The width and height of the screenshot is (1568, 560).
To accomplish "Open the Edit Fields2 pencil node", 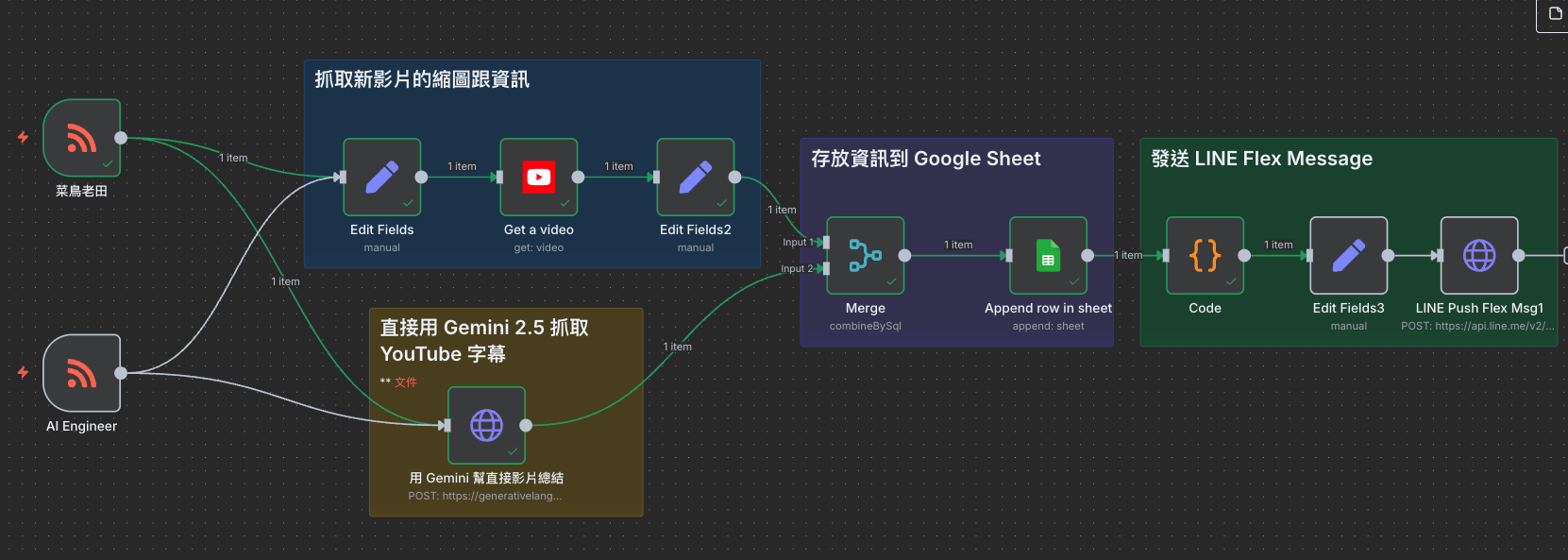I will 696,178.
